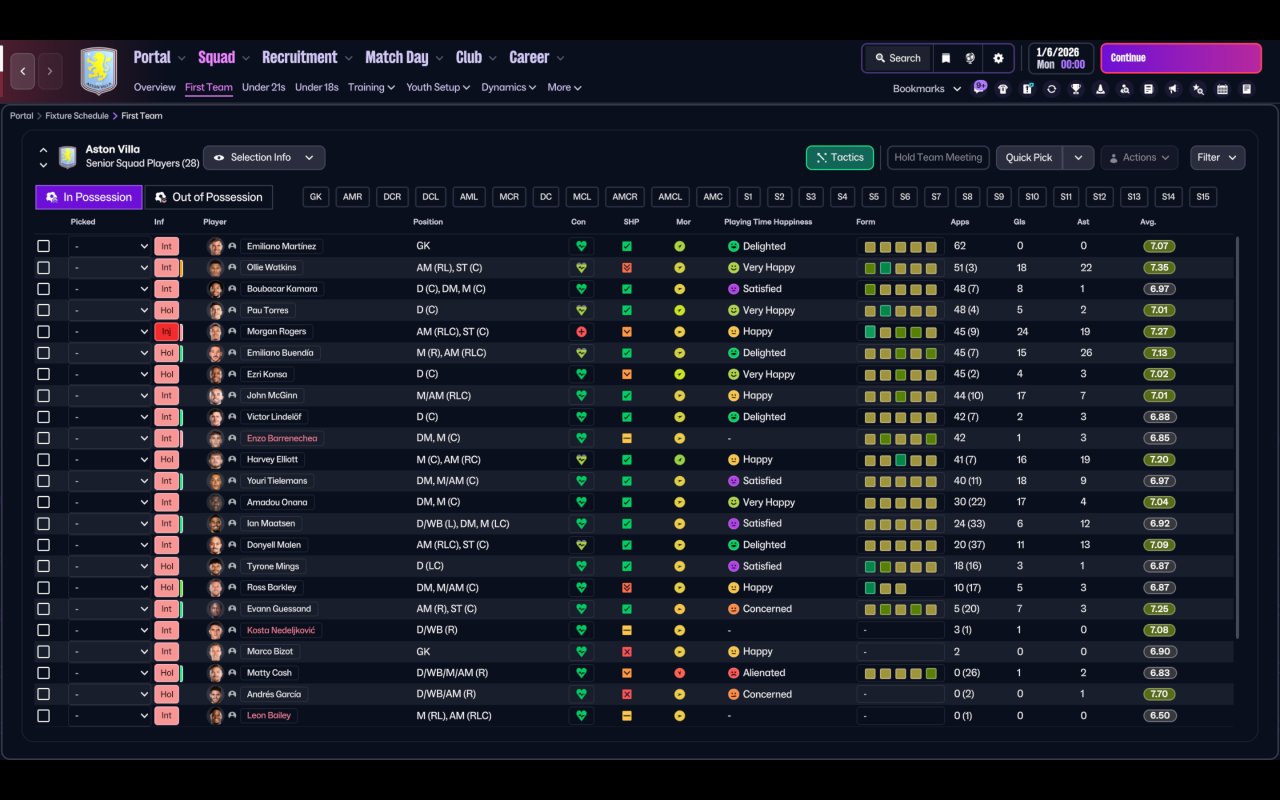Screen dimensions: 1280x800
Task: Open the Filter dropdown
Action: 1217,158
